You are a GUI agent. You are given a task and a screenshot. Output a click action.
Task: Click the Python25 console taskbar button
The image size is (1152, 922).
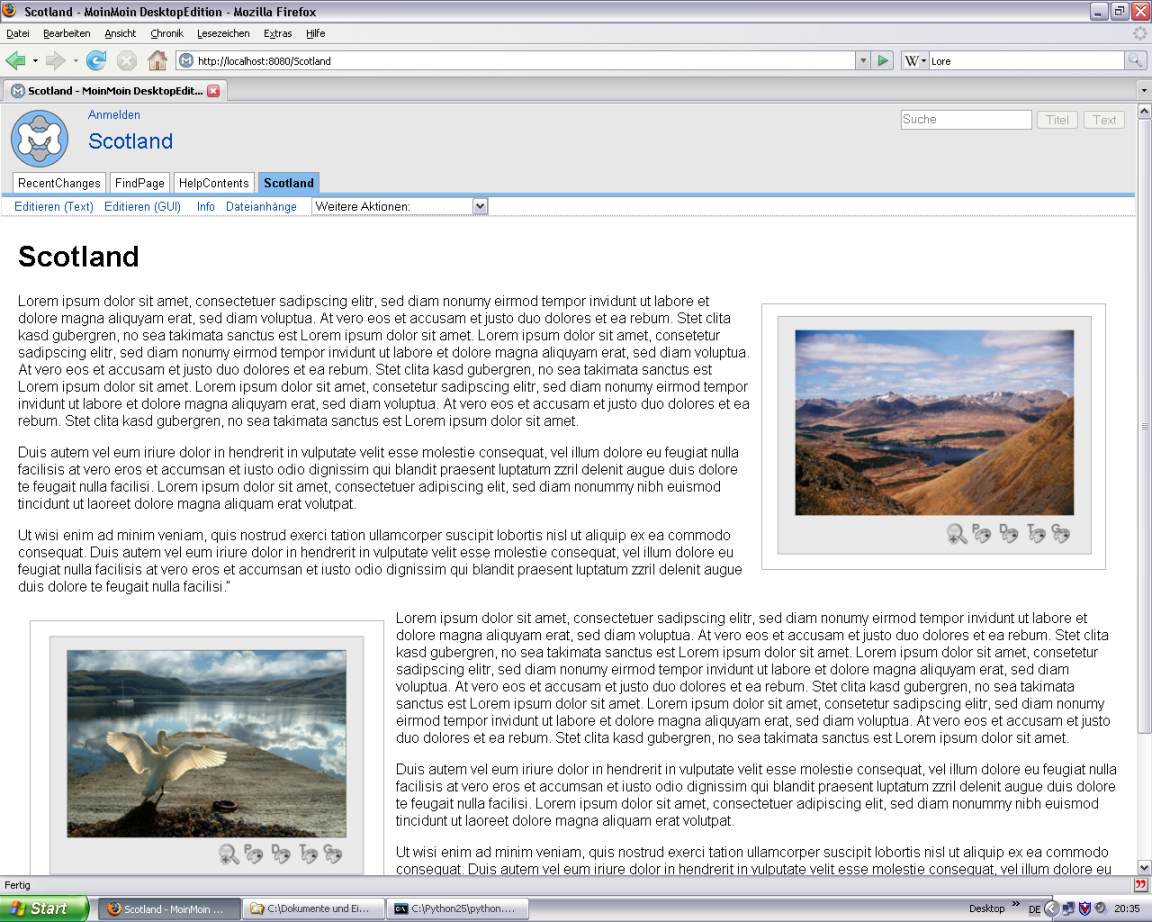[x=456, y=909]
